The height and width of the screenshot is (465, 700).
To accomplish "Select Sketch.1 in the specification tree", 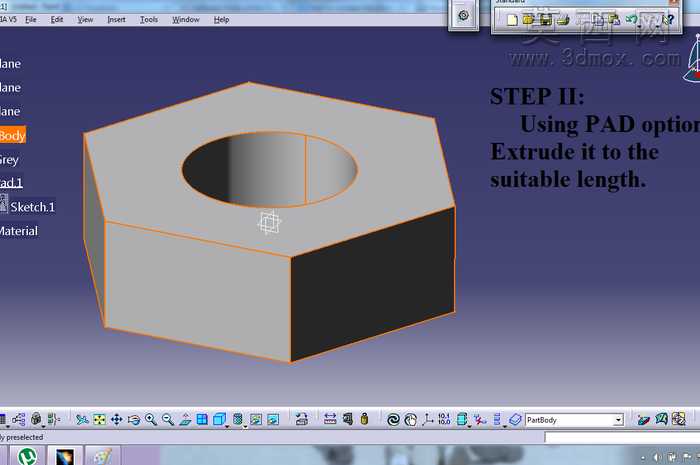I will [x=33, y=207].
